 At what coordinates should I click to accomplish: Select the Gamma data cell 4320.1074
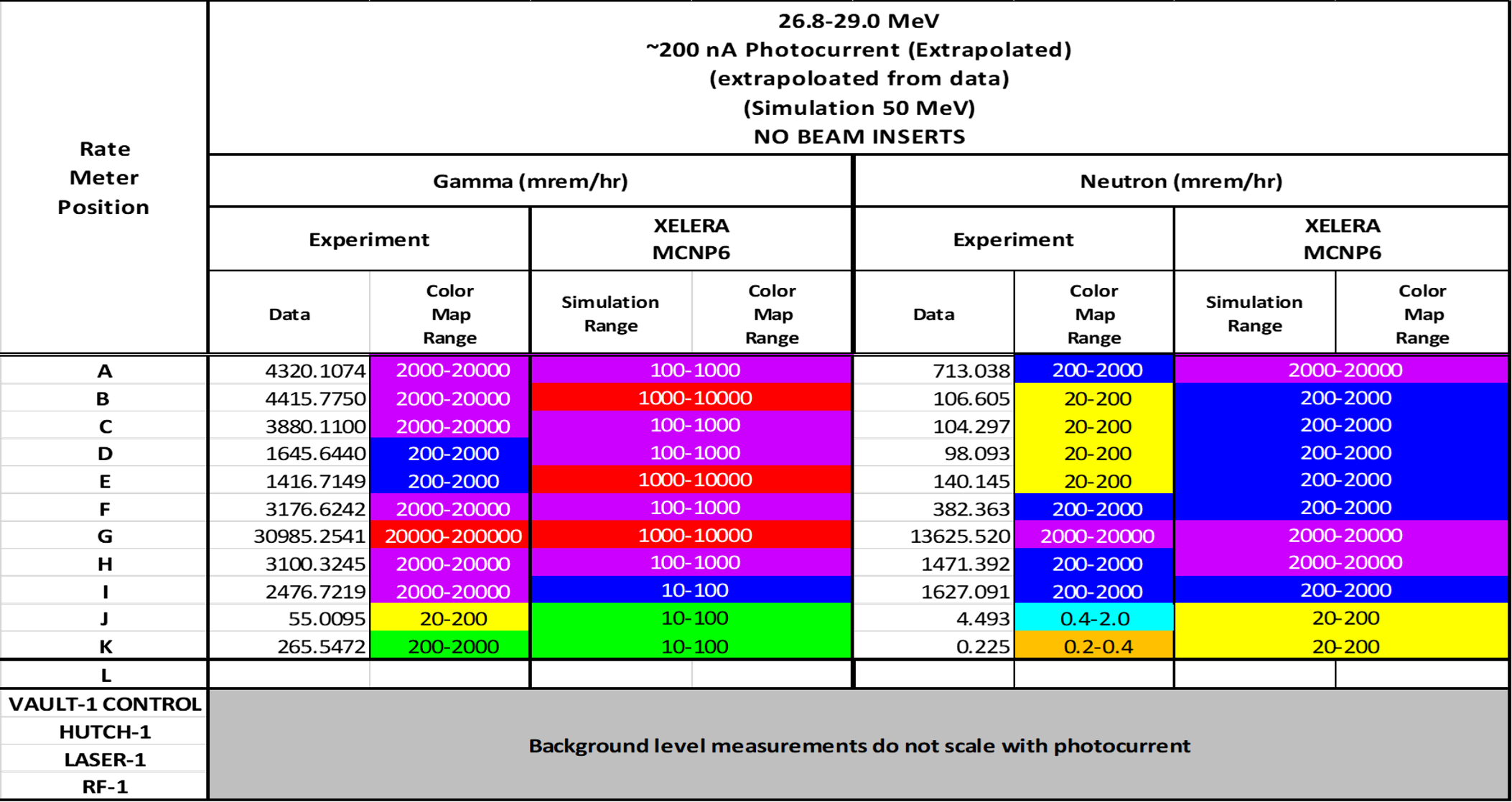(x=289, y=370)
